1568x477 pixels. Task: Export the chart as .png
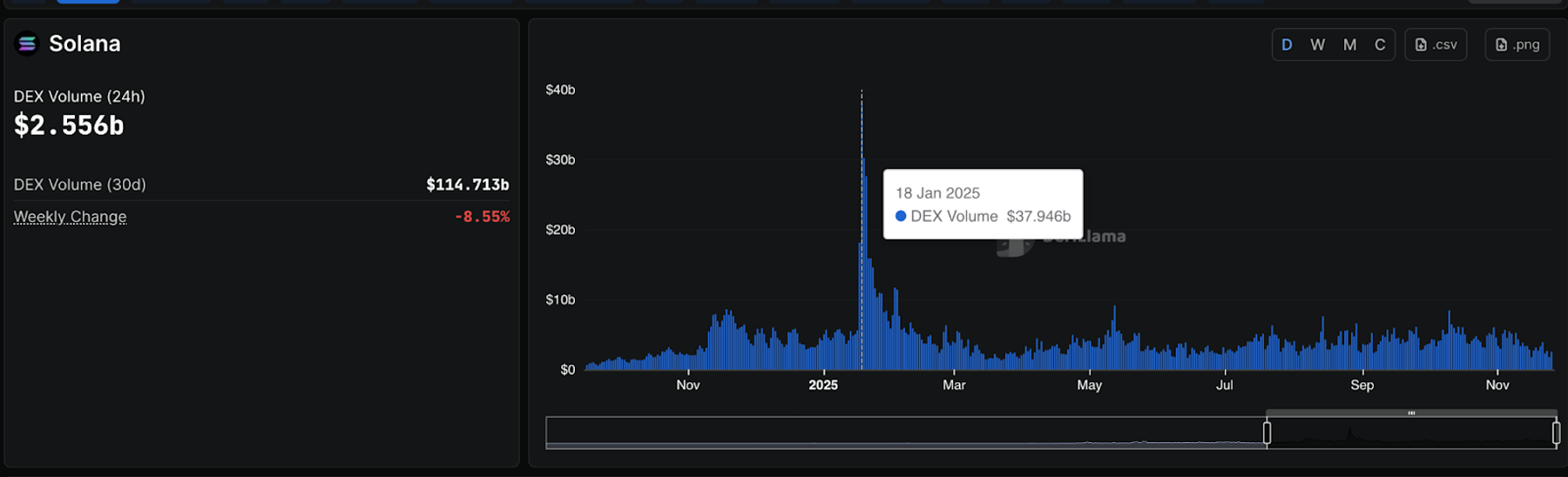[1517, 44]
